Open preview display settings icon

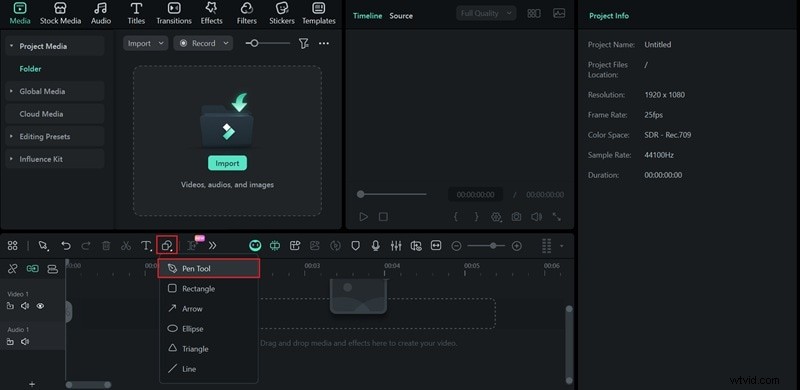click(496, 217)
